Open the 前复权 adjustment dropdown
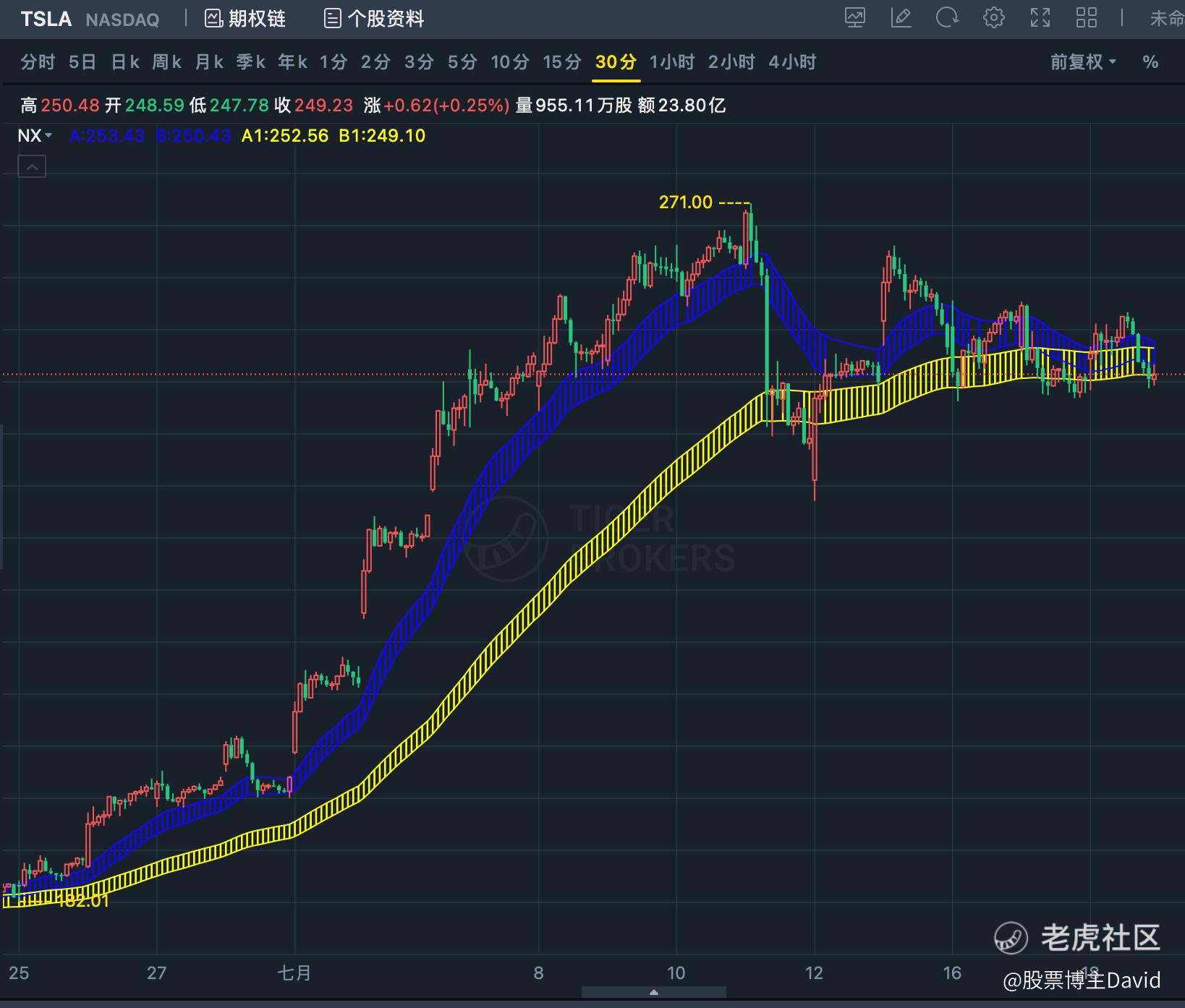Image resolution: width=1185 pixels, height=1008 pixels. [1083, 62]
